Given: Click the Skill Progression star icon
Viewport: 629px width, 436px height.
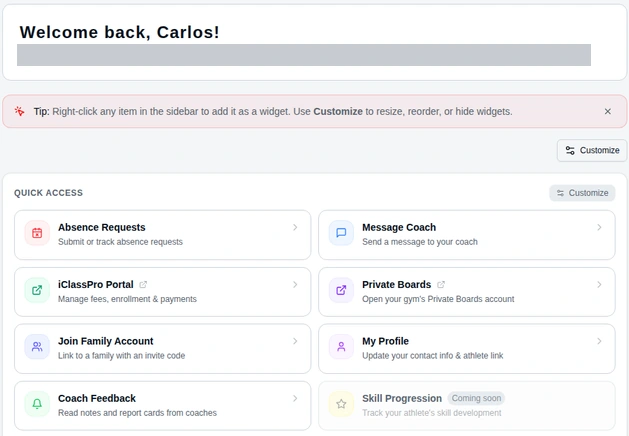Looking at the screenshot, I should point(341,404).
